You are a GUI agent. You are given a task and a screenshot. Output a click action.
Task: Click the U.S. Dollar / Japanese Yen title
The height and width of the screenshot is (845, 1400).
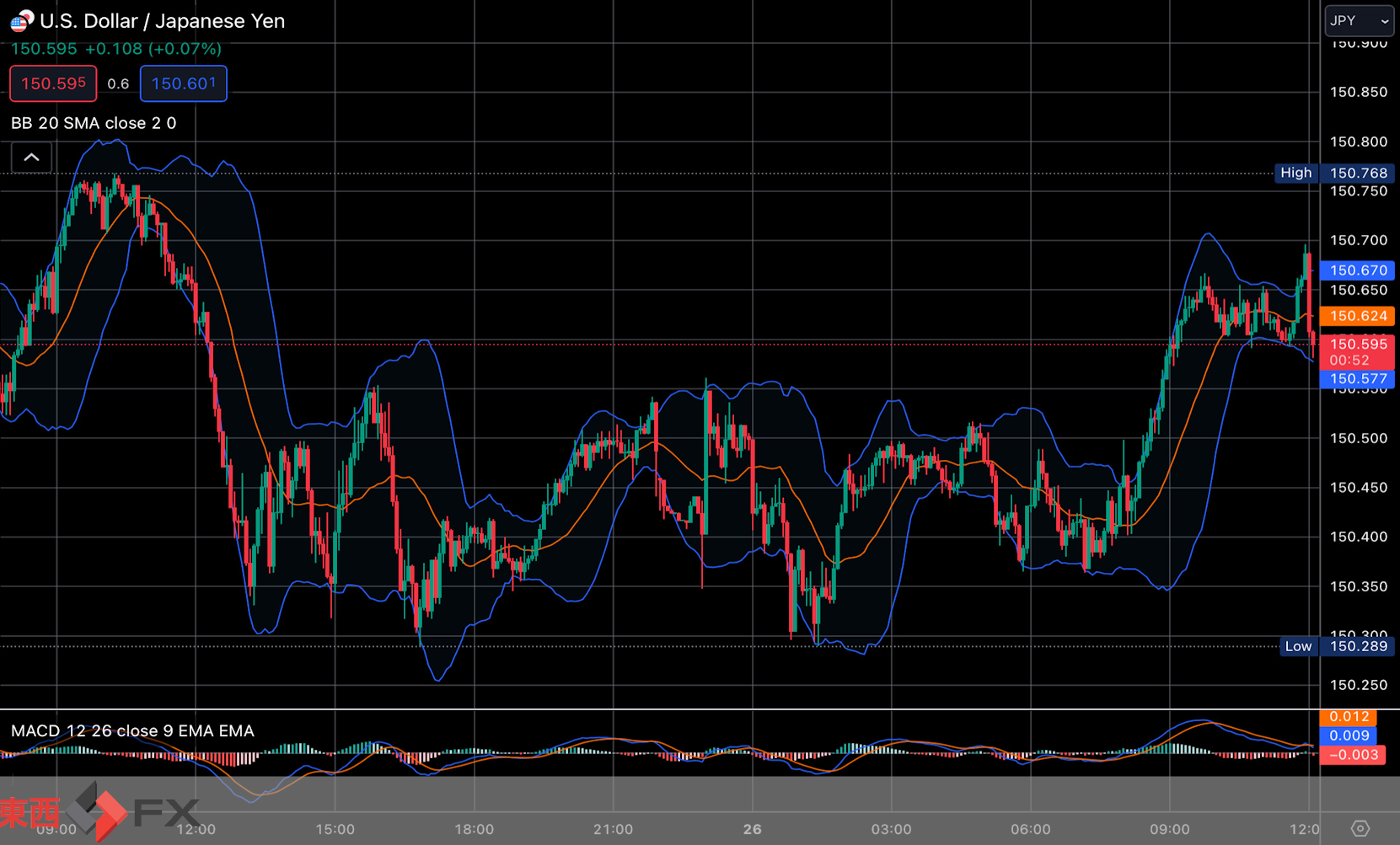pyautogui.click(x=163, y=21)
